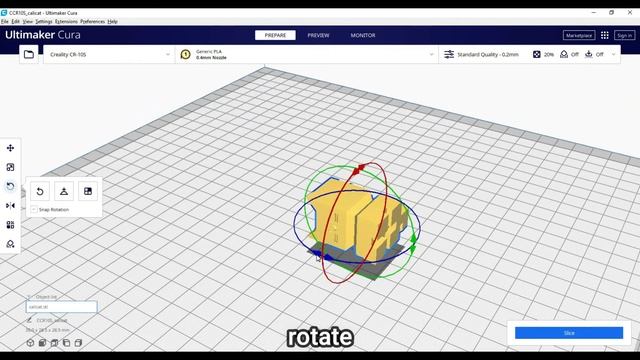
Task: Lay the model flat
Action: tap(64, 191)
